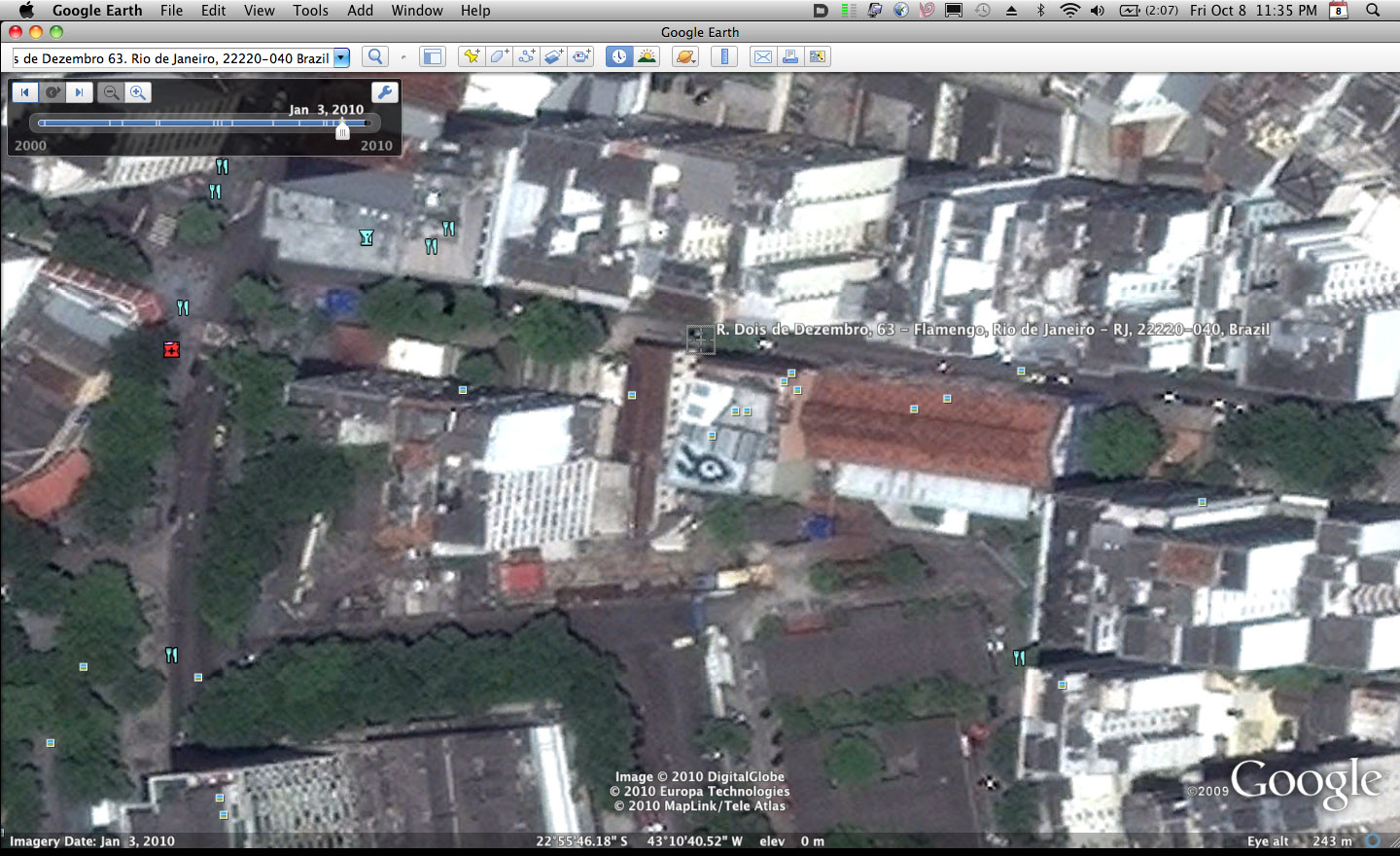
Task: Add a path from toolbar
Action: tap(526, 57)
